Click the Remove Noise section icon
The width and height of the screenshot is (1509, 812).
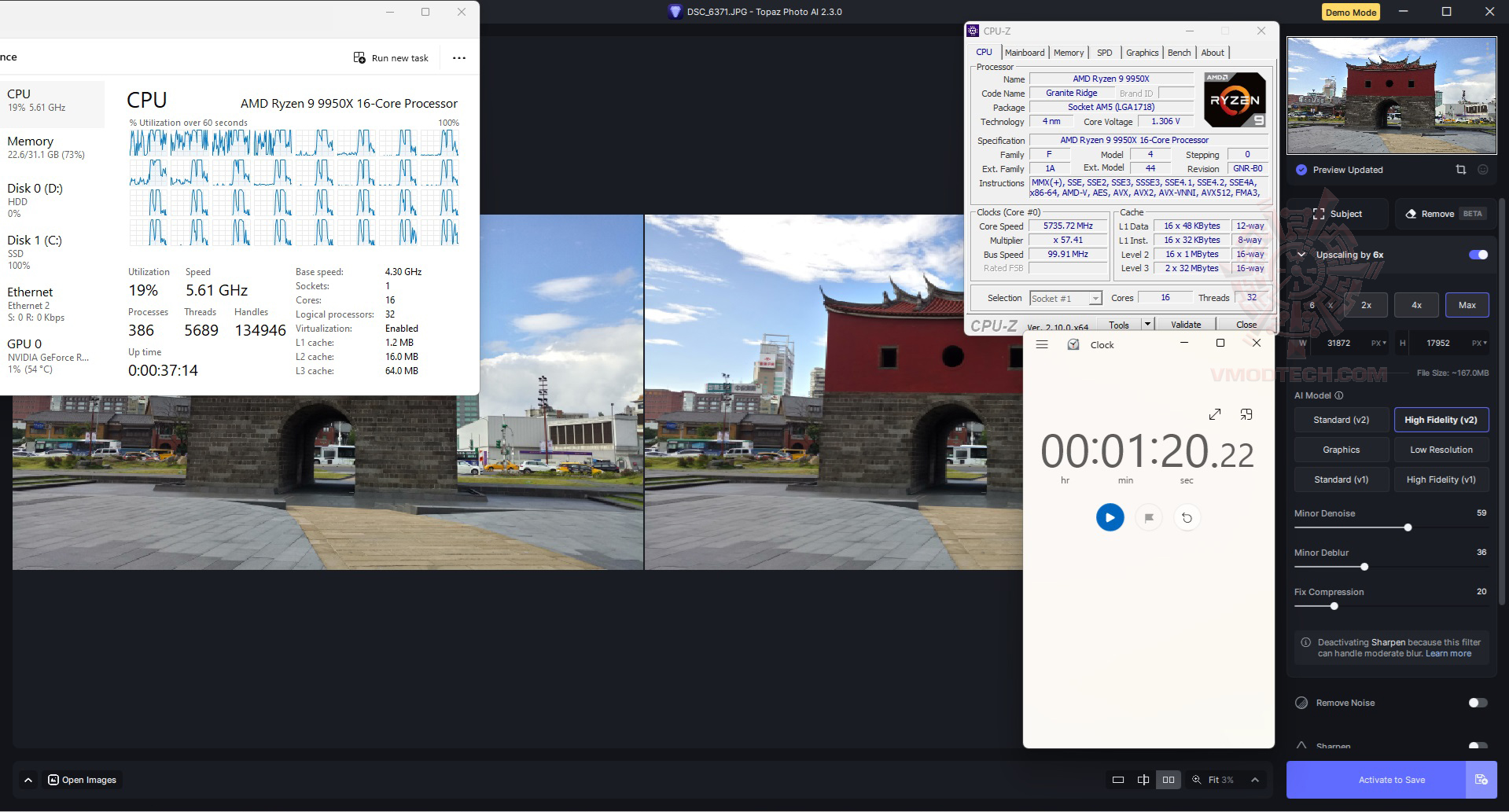click(1301, 703)
